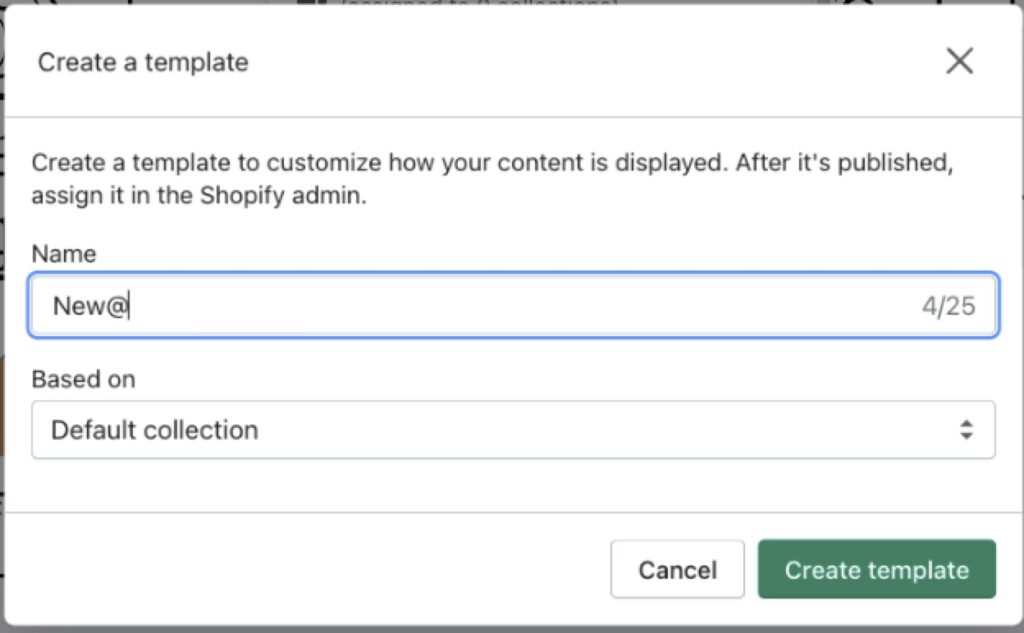Select the Default collection combo box

click(513, 430)
